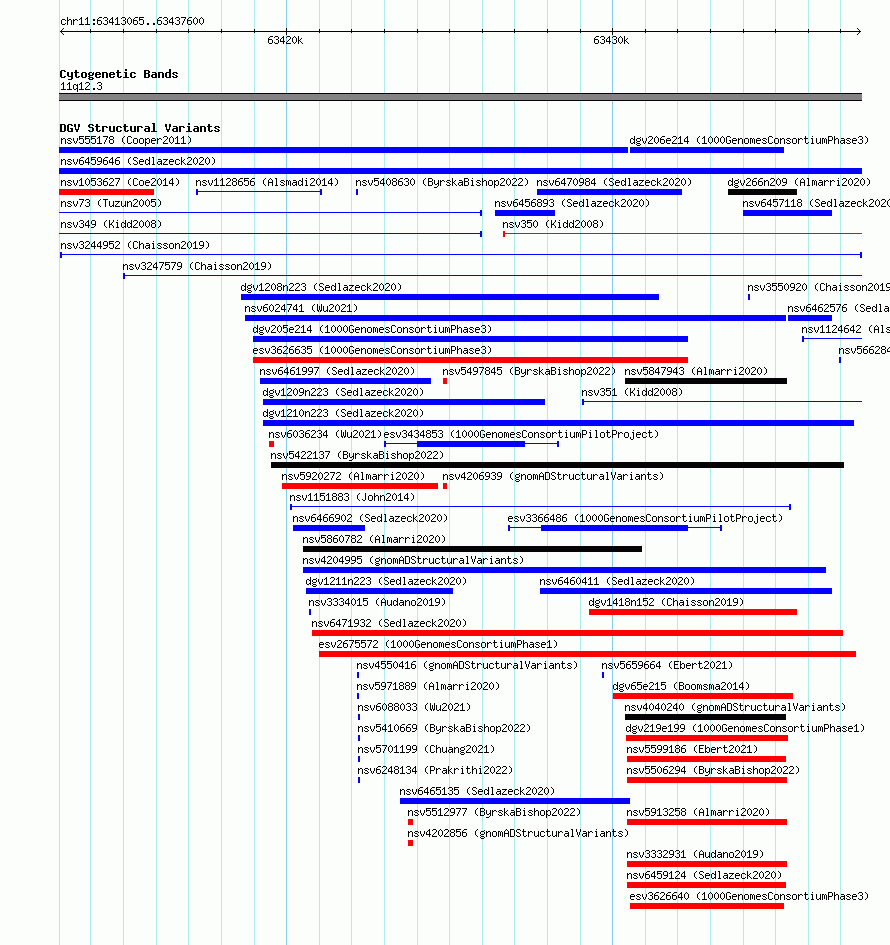Click esv3626635 variant label
890x945 pixels.
[x=372, y=351]
